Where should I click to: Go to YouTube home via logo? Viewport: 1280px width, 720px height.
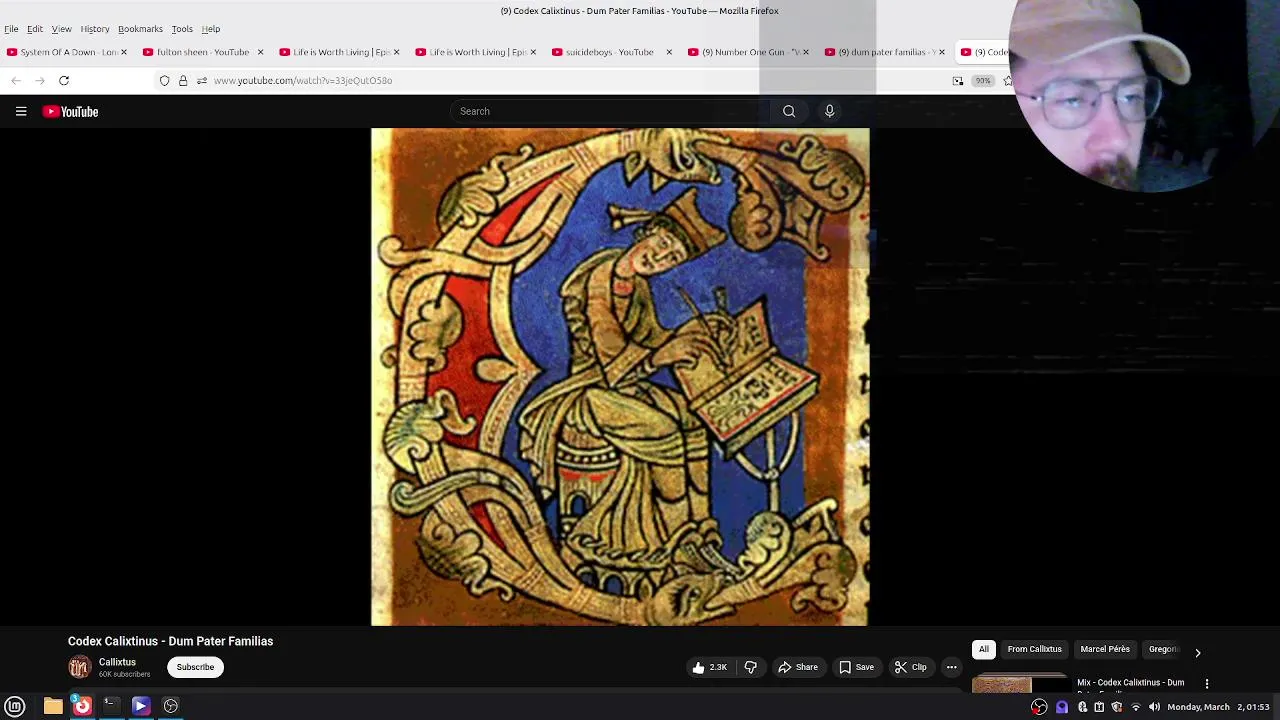pos(70,111)
